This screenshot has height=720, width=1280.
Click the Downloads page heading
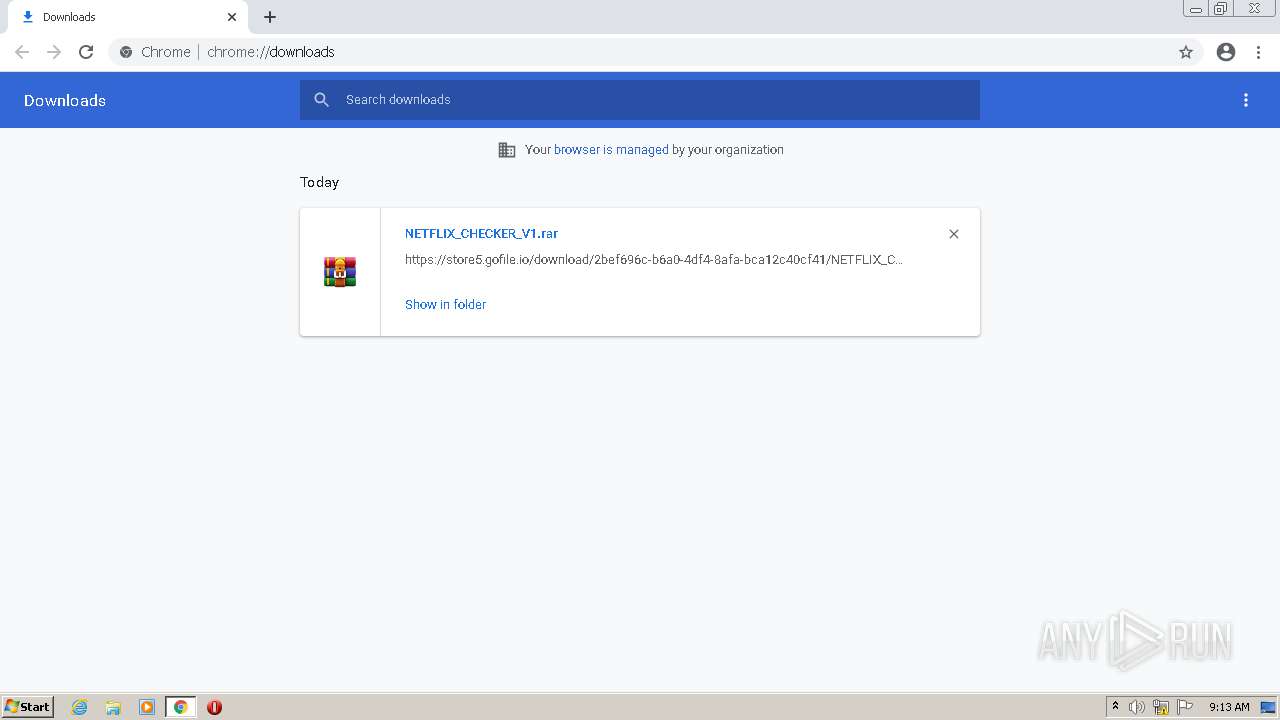tap(65, 100)
